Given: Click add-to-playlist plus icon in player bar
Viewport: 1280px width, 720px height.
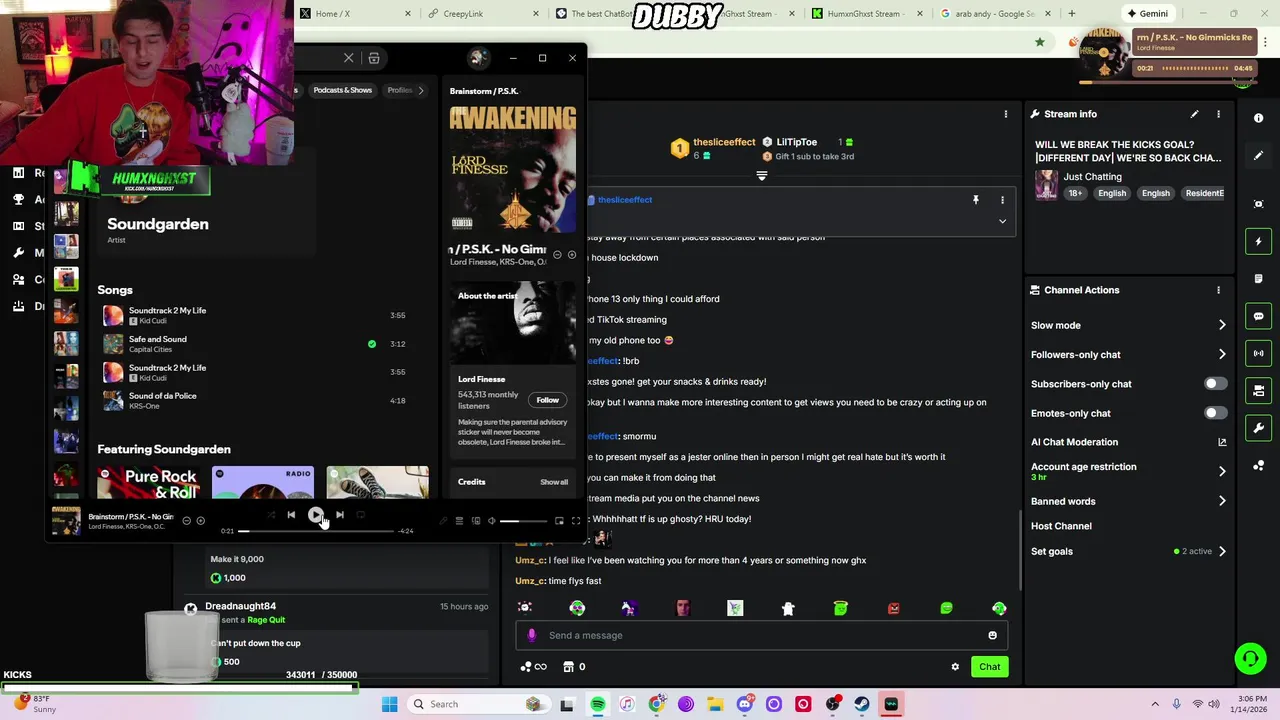Looking at the screenshot, I should 200,520.
